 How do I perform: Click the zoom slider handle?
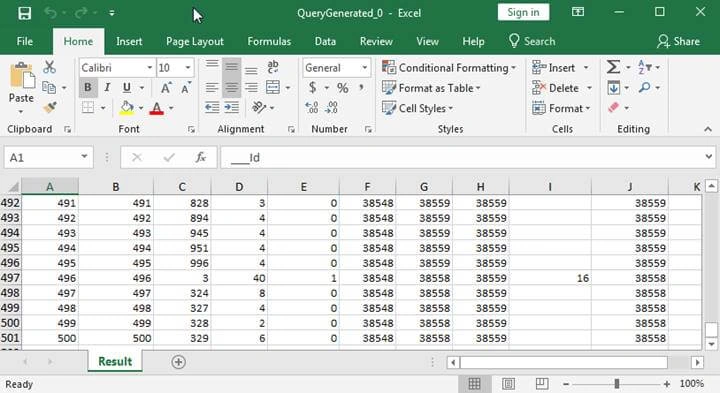click(x=617, y=383)
